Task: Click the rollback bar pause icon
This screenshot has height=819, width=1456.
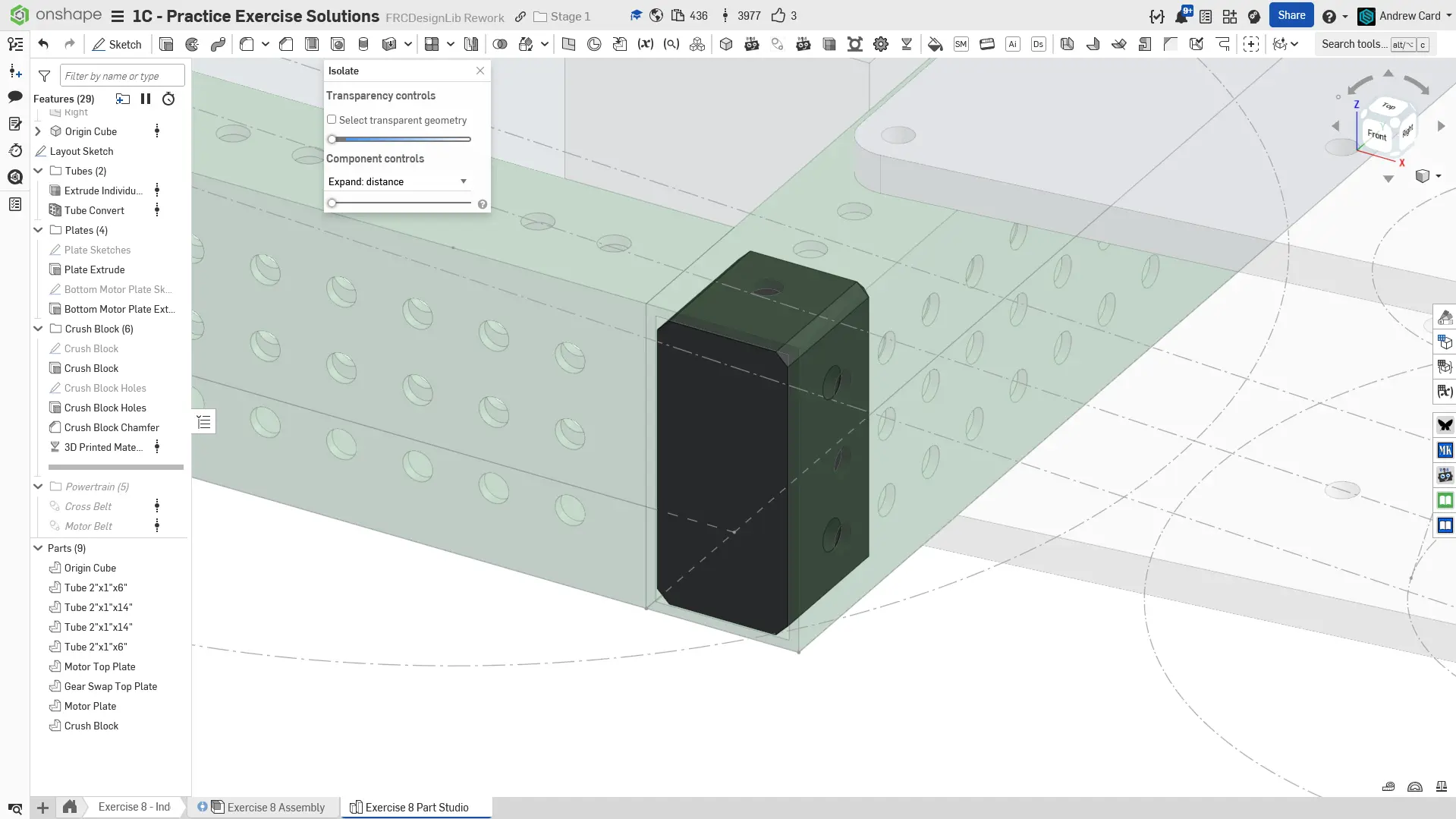Action: (x=146, y=99)
